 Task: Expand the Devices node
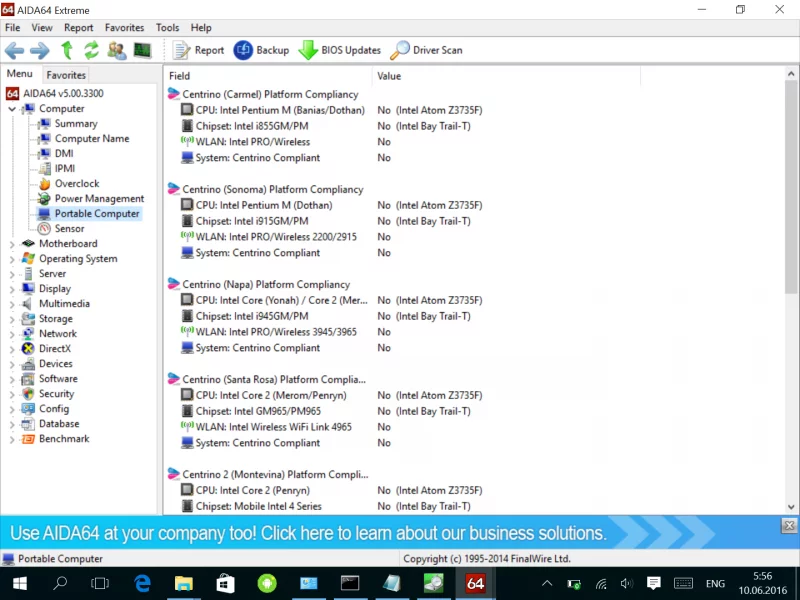point(12,365)
